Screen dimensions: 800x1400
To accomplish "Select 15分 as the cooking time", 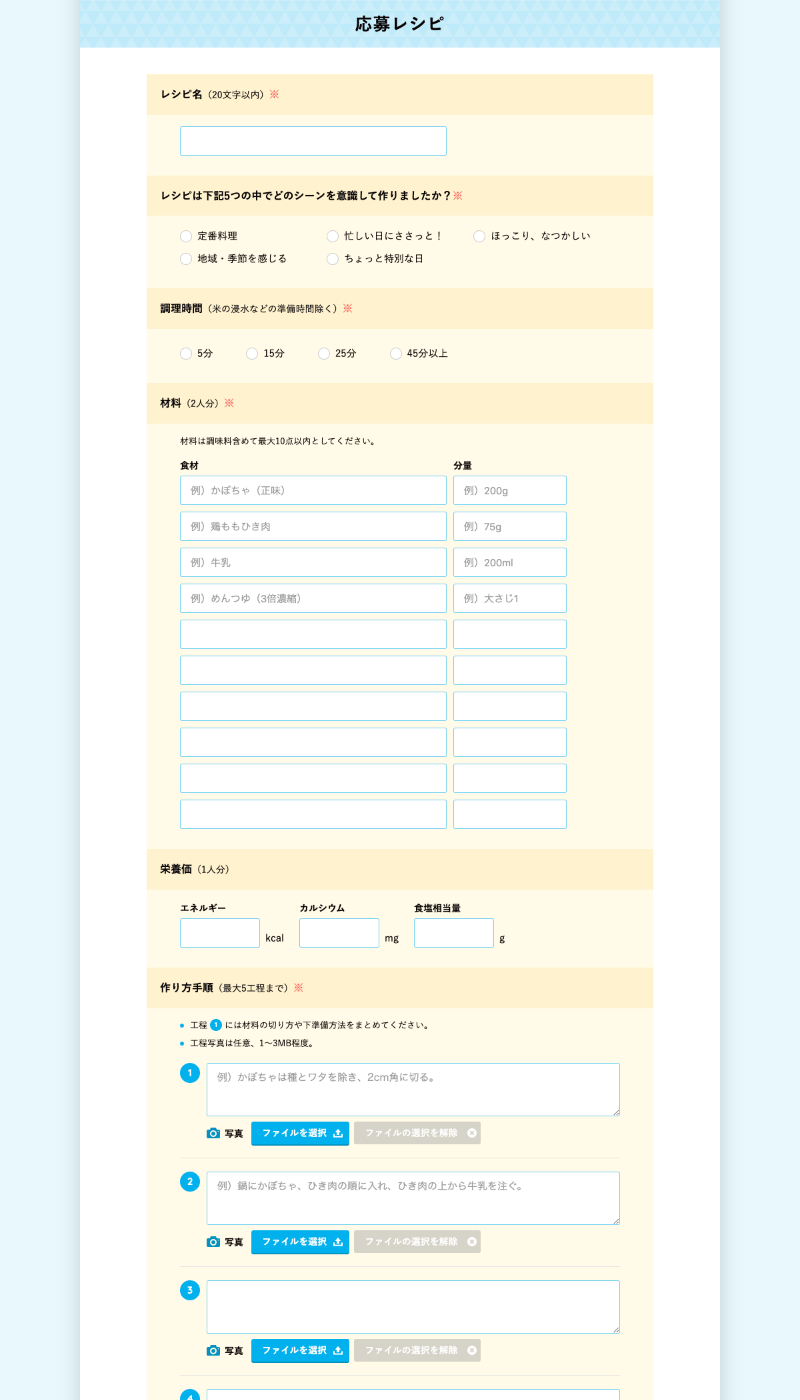I will 252,354.
